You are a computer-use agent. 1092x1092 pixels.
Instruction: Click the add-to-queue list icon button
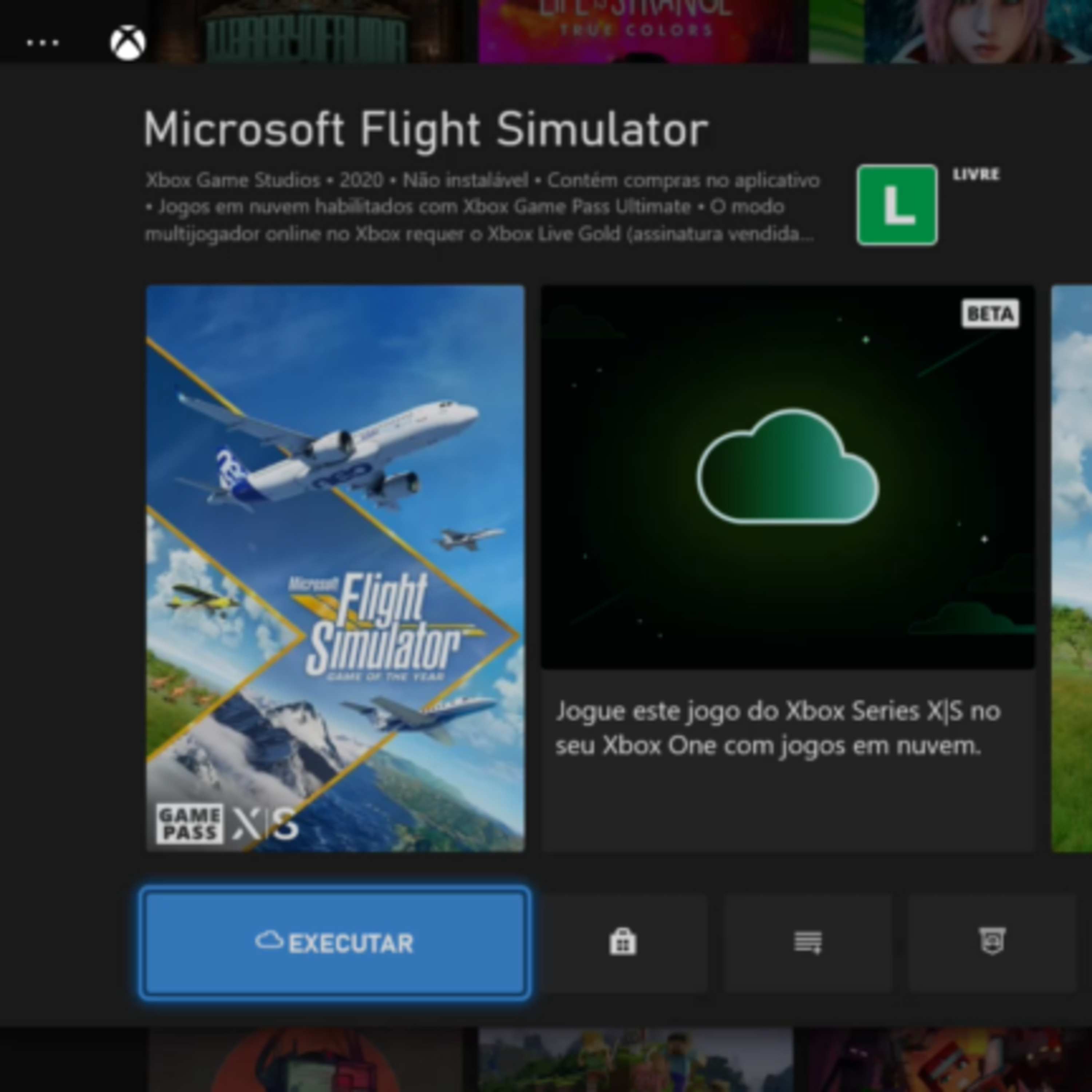(808, 942)
